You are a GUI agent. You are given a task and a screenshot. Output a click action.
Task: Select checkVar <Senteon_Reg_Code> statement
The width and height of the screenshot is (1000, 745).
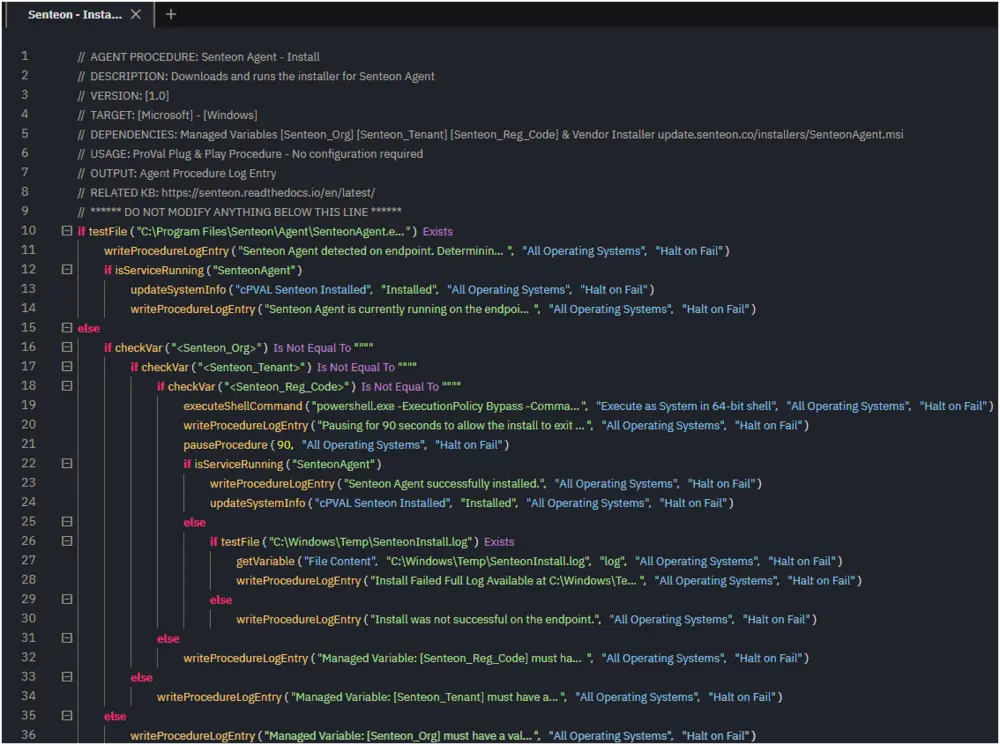pos(309,387)
